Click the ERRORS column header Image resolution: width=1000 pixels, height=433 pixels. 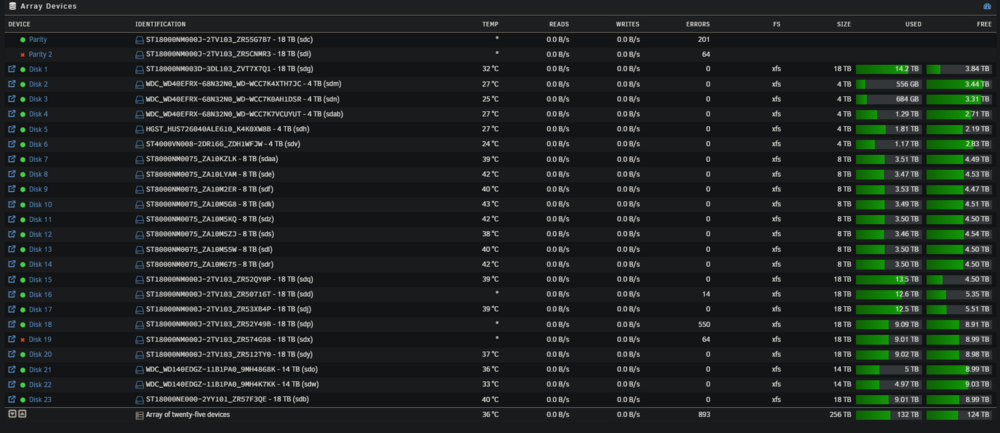(x=698, y=24)
